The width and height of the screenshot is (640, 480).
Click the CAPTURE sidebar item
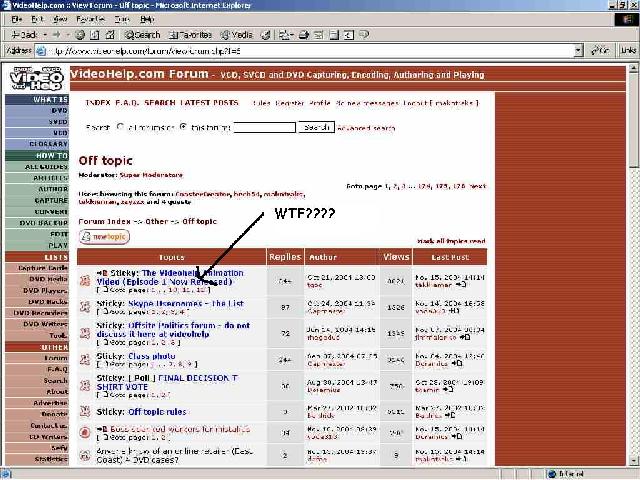tap(37, 200)
